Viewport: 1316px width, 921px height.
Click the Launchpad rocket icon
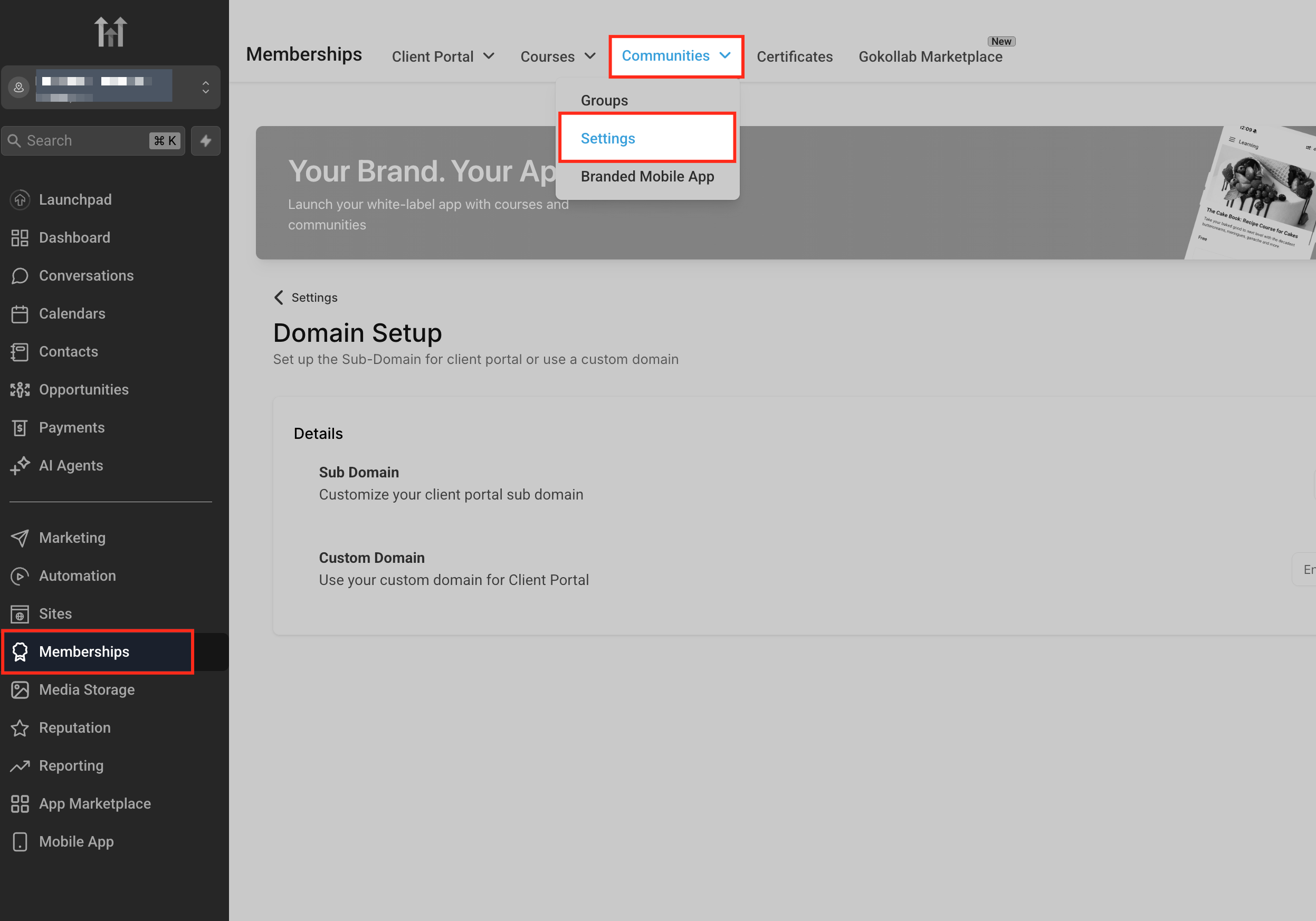point(20,199)
